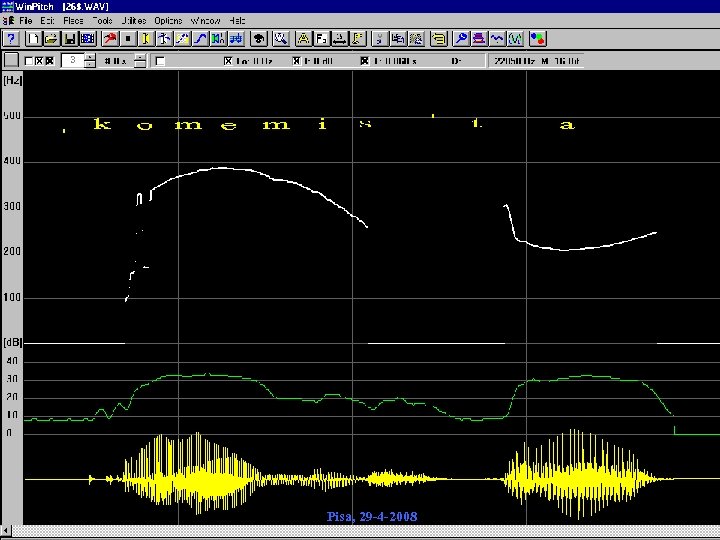Viewport: 720px width, 540px height.
Task: Click the gray dotted noise pattern icon
Action: pos(416,39)
